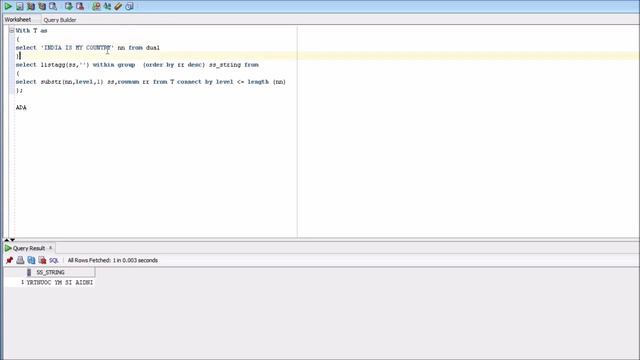Pin the query result with red pin icon
640x360 pixels.
tap(9, 260)
